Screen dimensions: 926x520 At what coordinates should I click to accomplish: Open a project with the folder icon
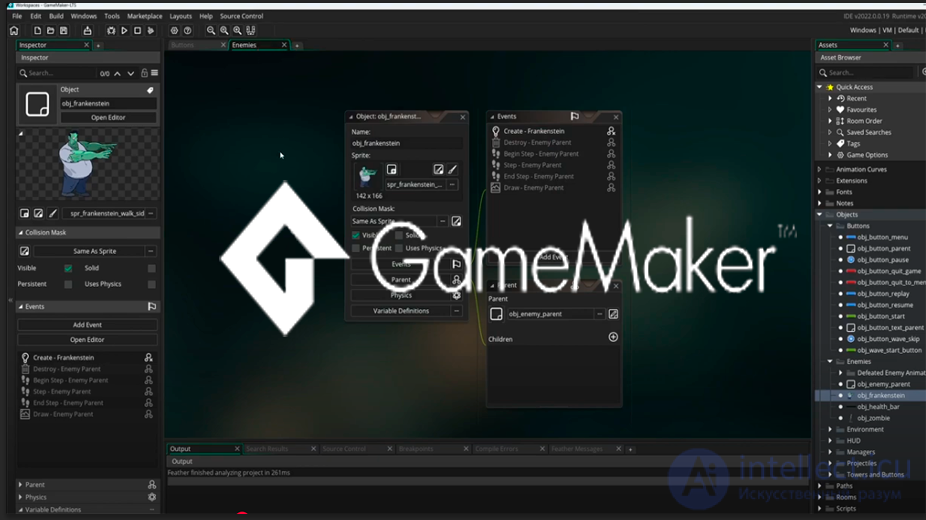tap(51, 31)
